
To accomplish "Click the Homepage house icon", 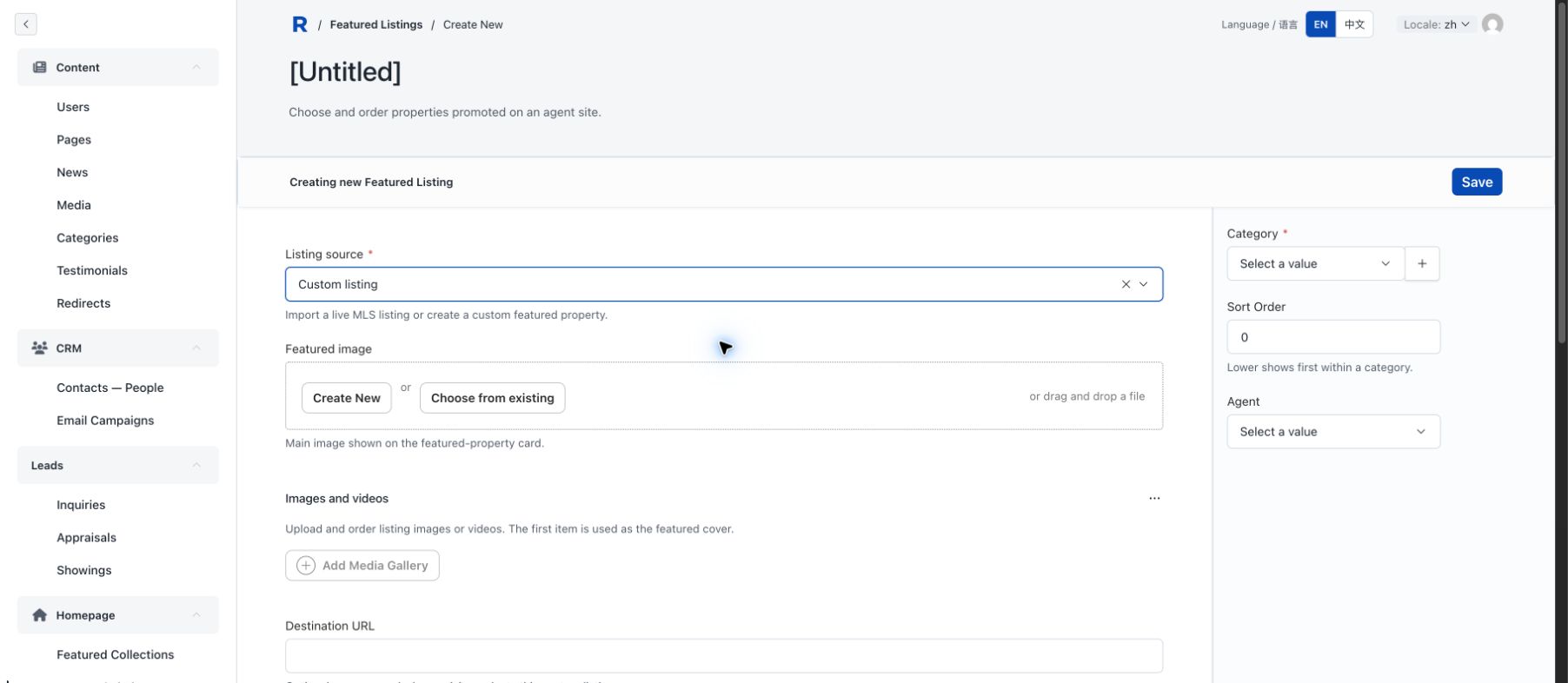I will [39, 615].
